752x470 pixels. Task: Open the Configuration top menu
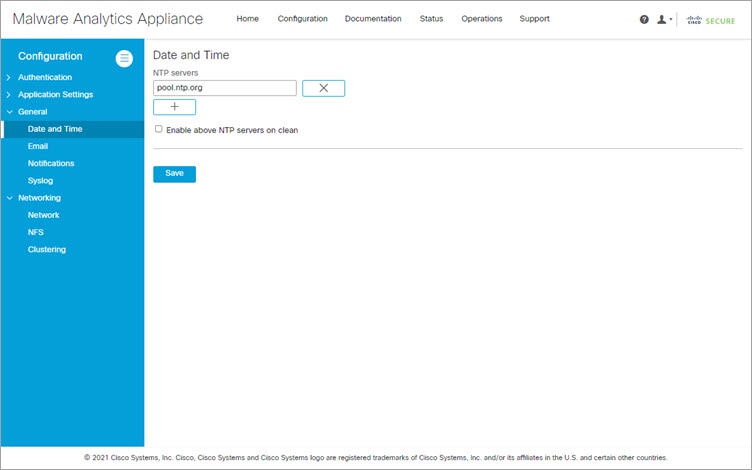[x=303, y=19]
